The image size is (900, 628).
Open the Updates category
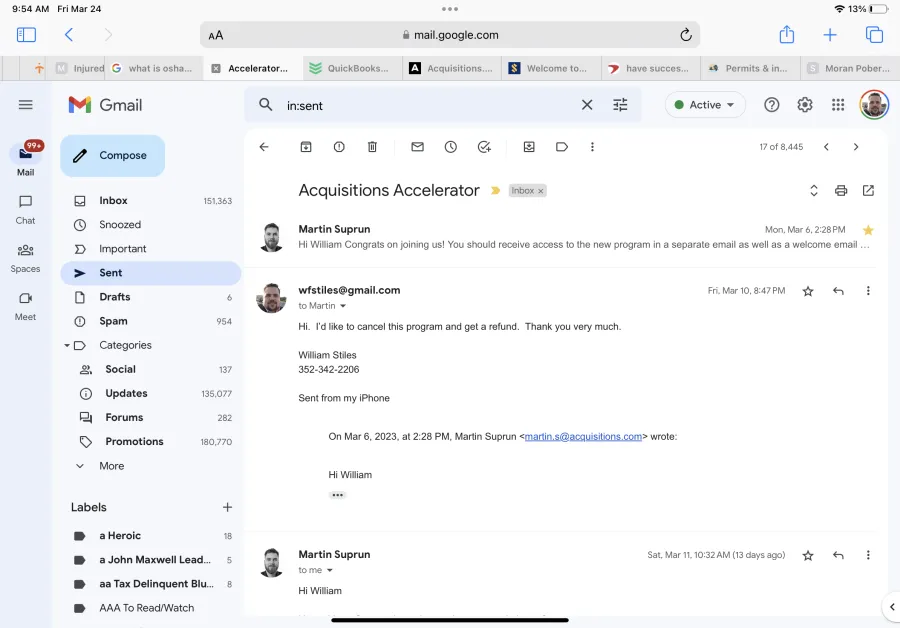pyautogui.click(x=151, y=394)
